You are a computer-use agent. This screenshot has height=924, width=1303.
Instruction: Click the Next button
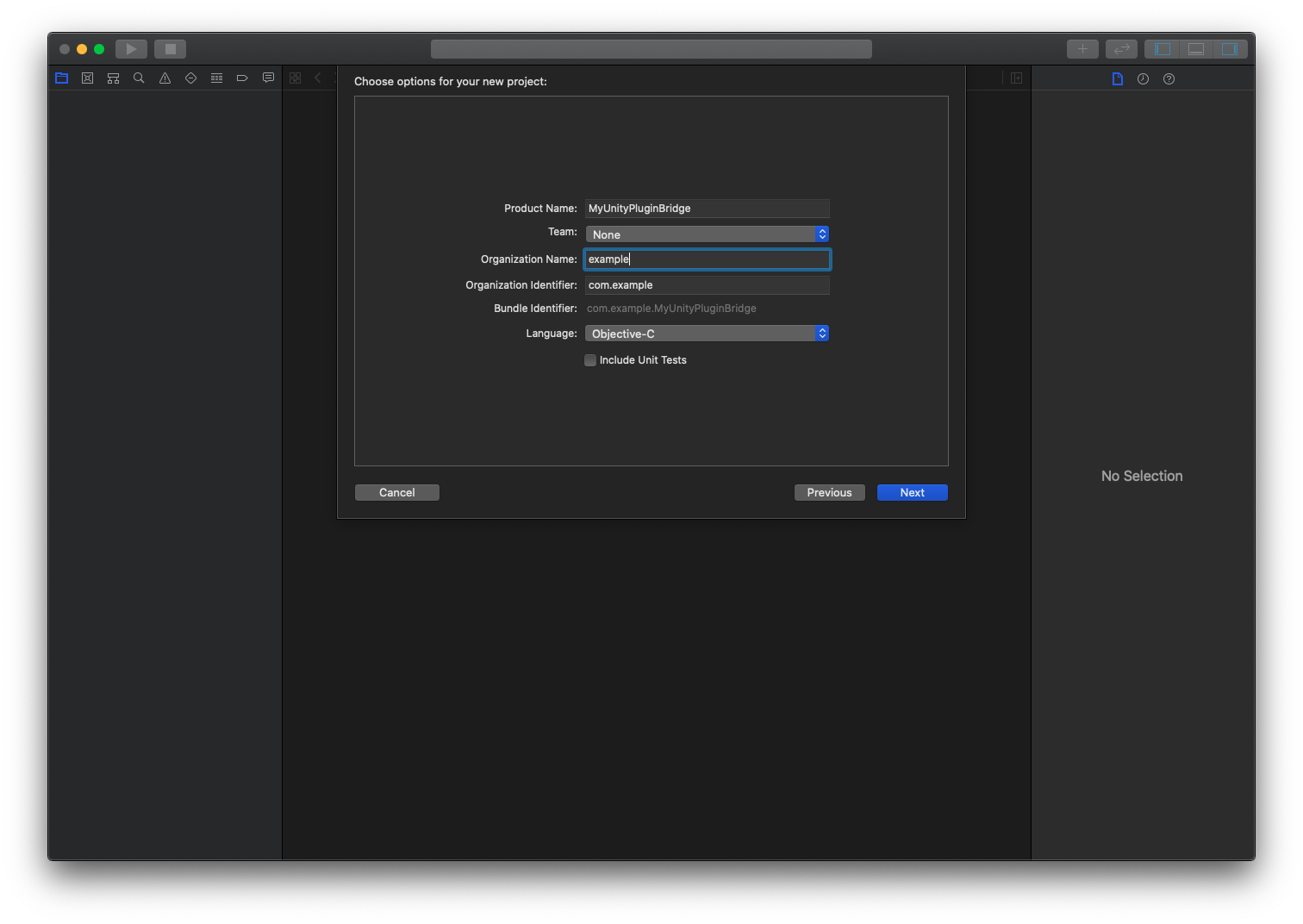click(912, 493)
